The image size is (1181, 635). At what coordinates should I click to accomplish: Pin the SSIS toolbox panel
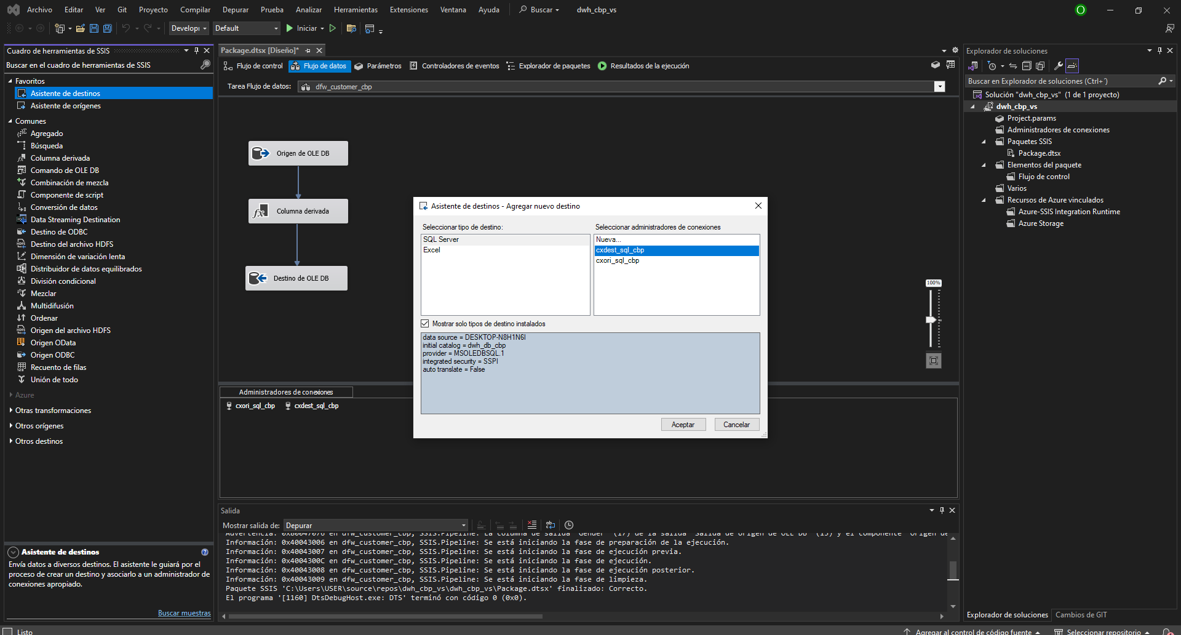pos(197,50)
